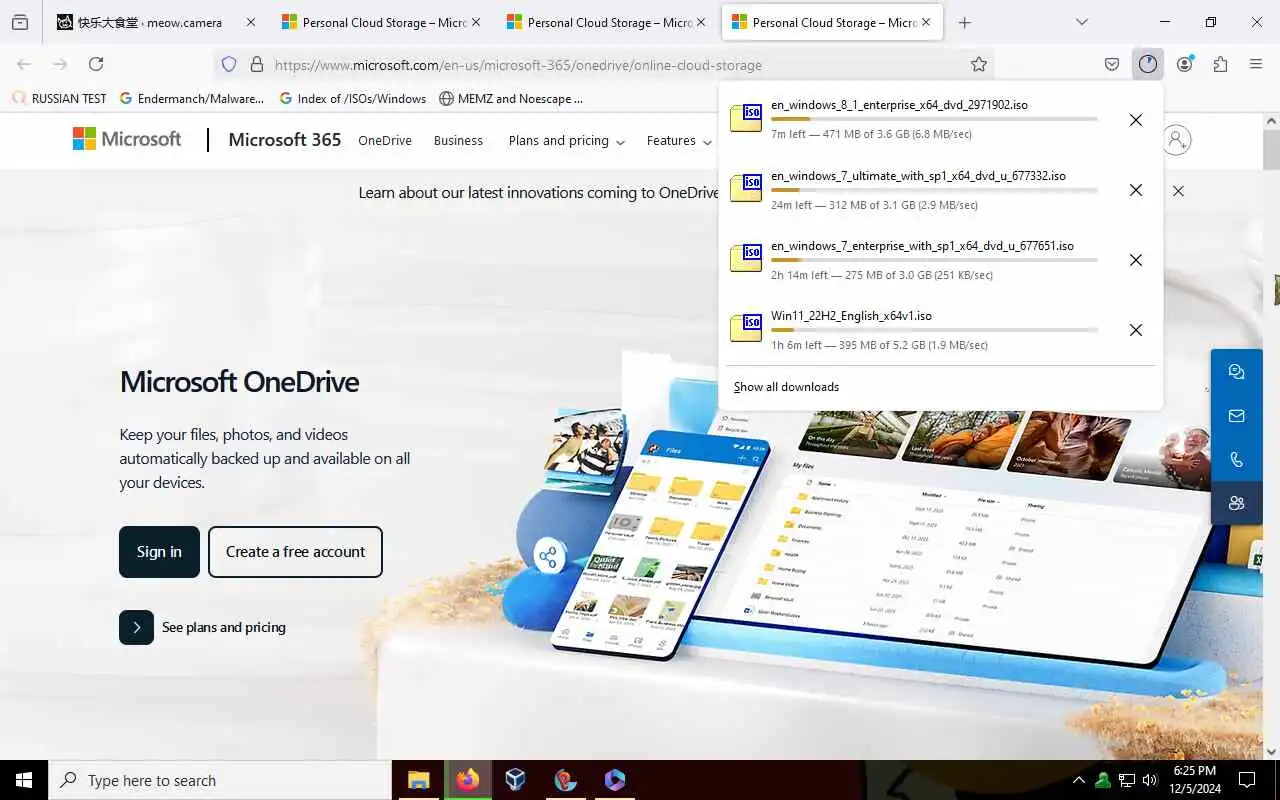This screenshot has width=1280, height=800.
Task: Open the Windows Start menu
Action: coord(24,780)
